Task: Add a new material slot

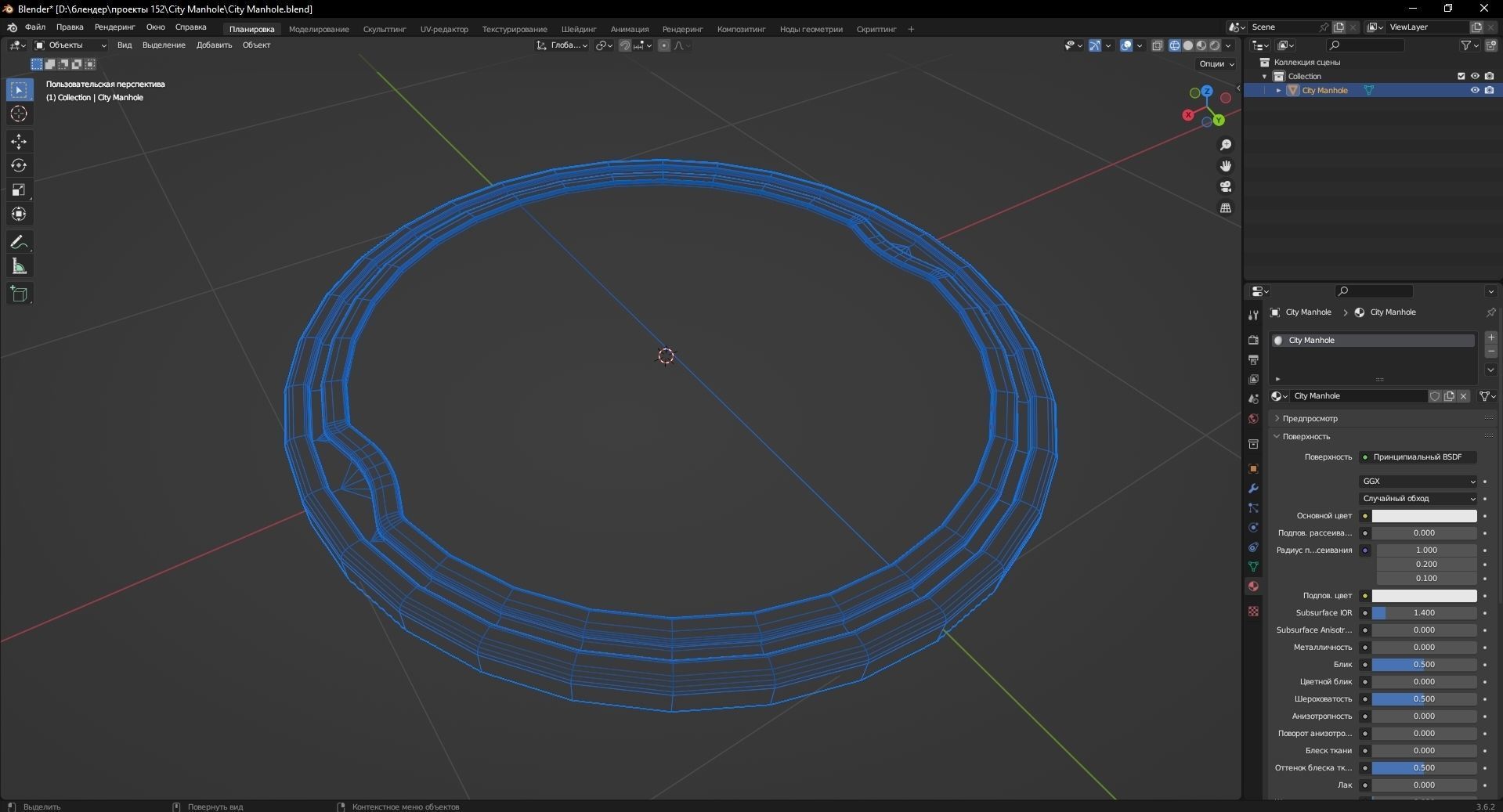Action: pos(1490,337)
